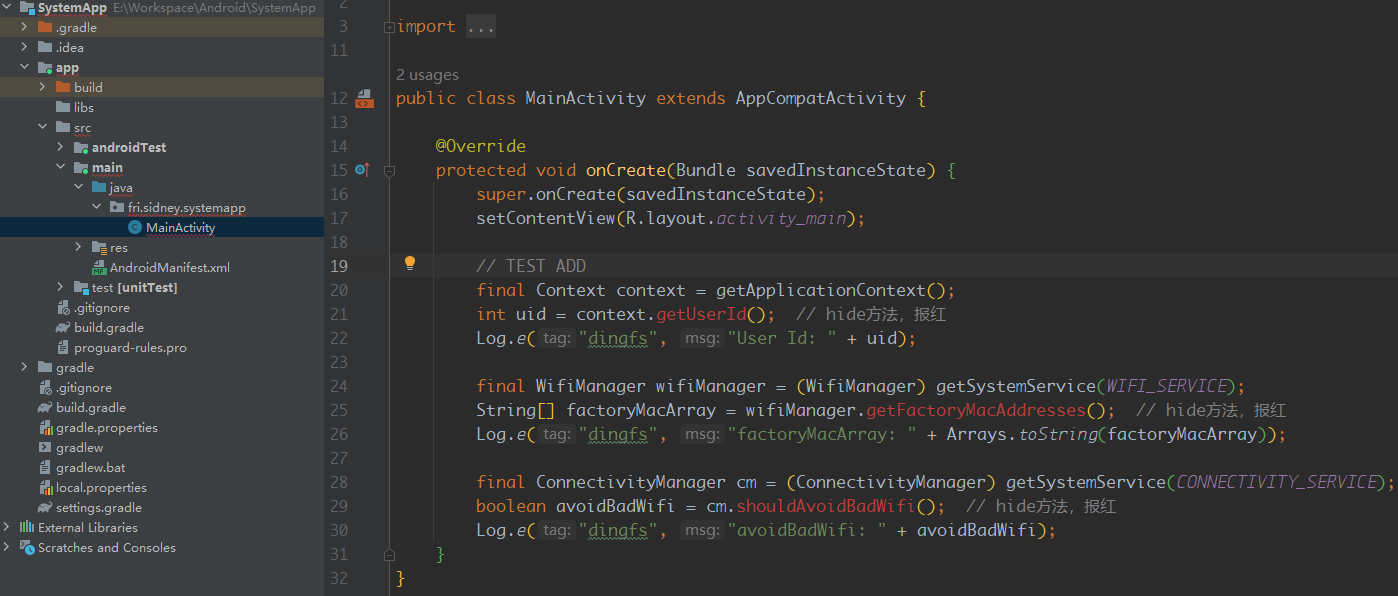Expand the res folder
Image resolution: width=1398 pixels, height=596 pixels.
point(79,248)
